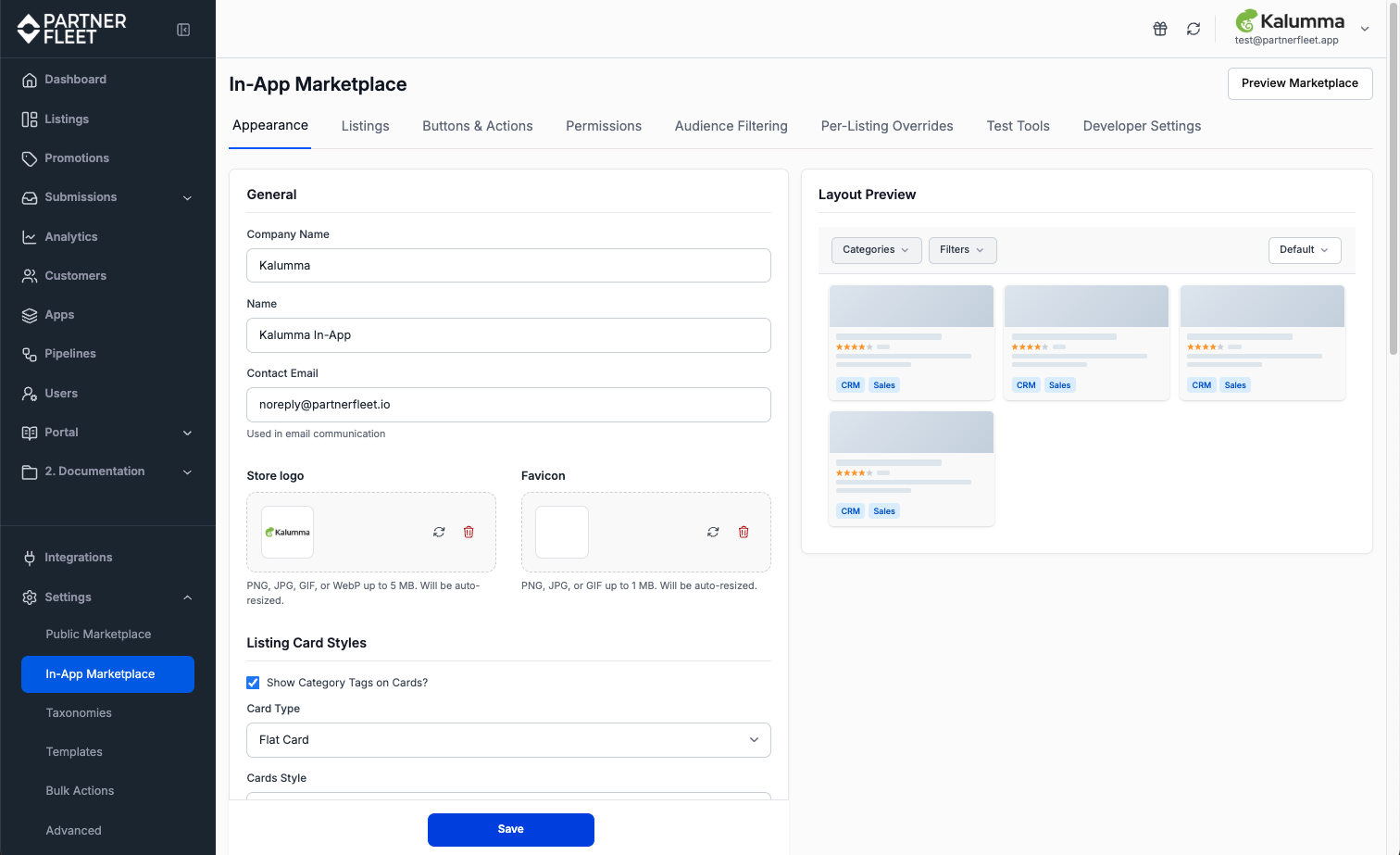This screenshot has height=855, width=1400.
Task: Click the Analytics chart icon
Action: pos(30,237)
